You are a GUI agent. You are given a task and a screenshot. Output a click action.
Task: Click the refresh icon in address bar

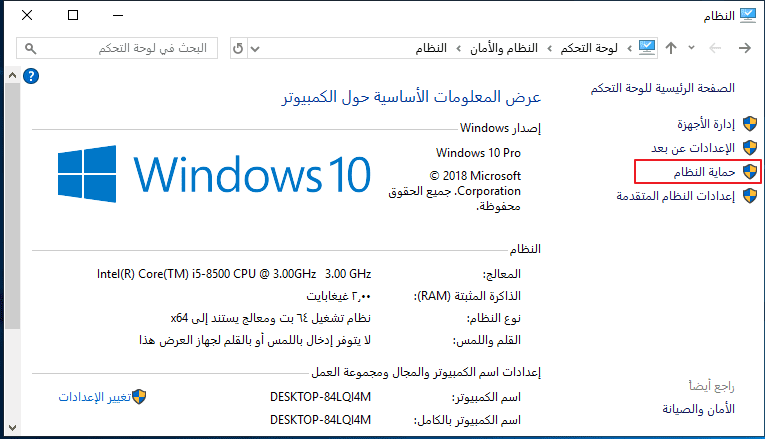click(238, 48)
